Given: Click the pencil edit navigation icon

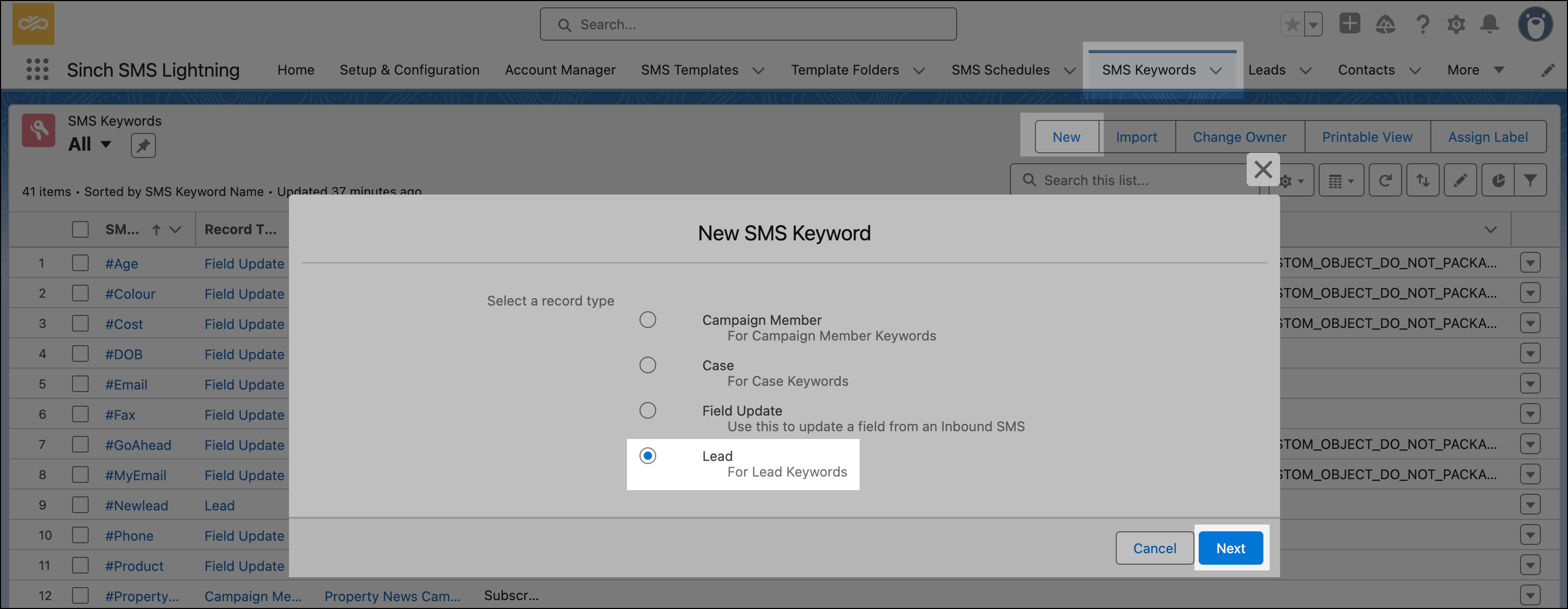Looking at the screenshot, I should click(x=1547, y=70).
